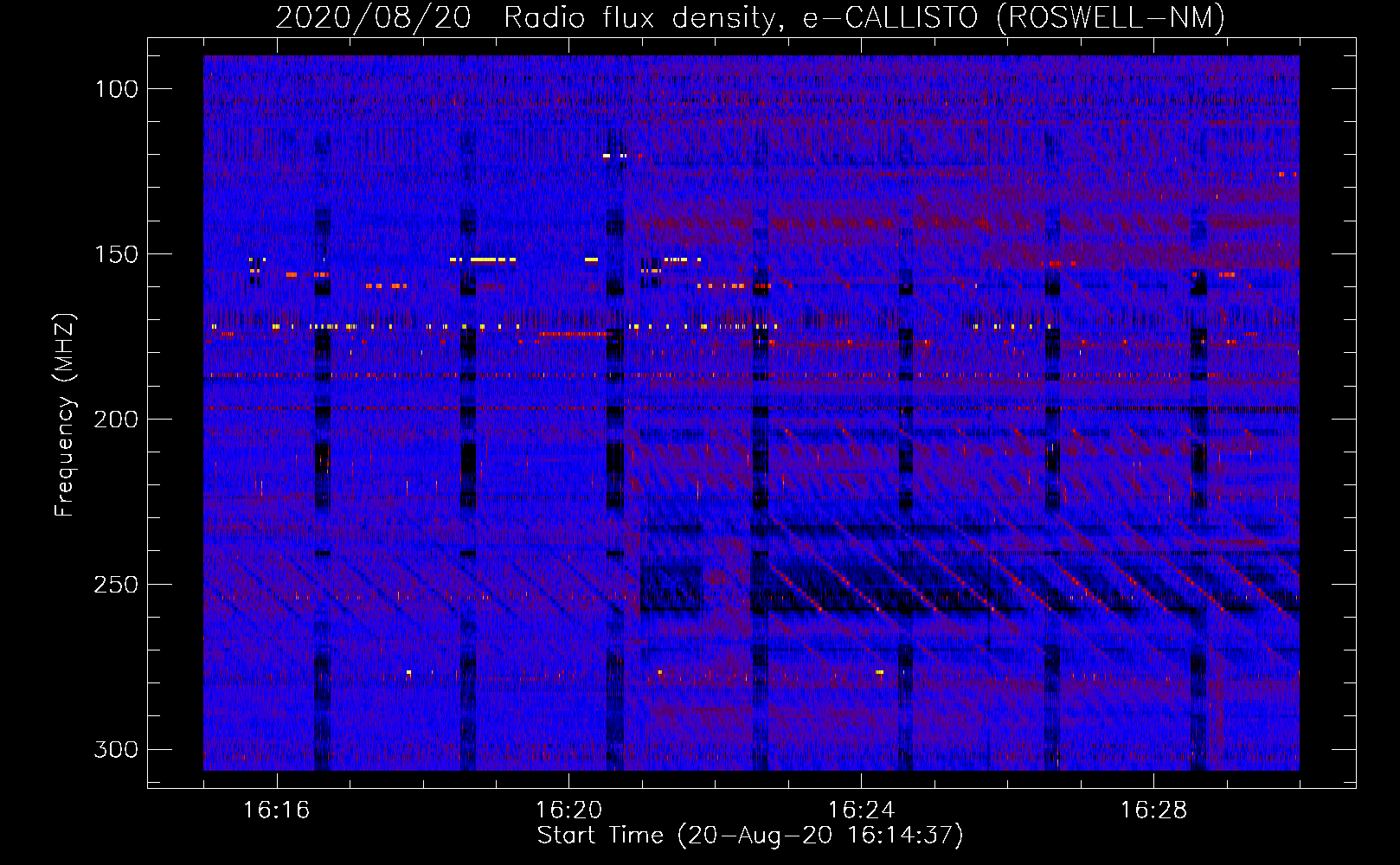Screen dimensions: 1400x865
Task: Click the 16:20 time tick label
Action: click(x=568, y=811)
